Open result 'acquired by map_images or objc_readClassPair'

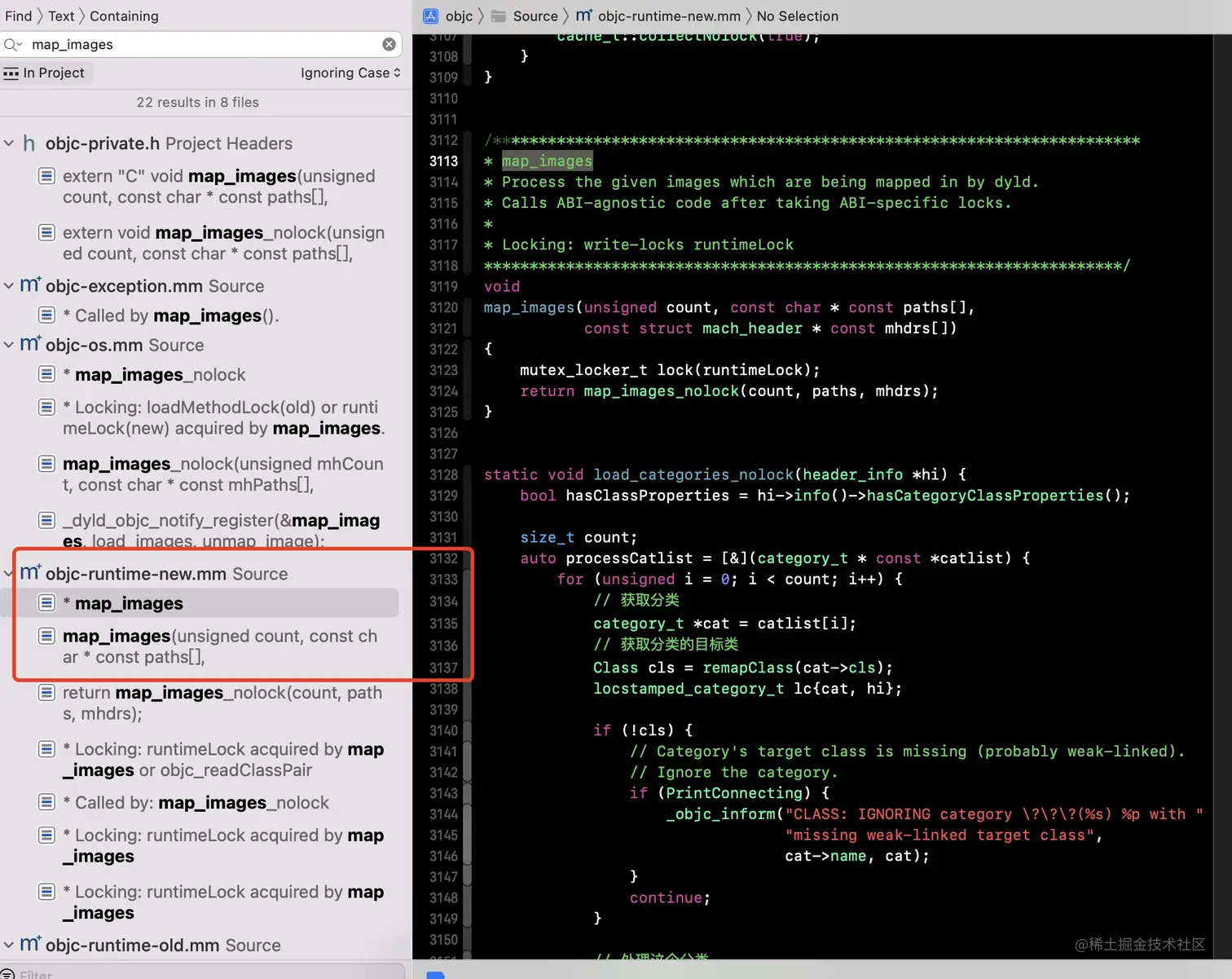(223, 760)
